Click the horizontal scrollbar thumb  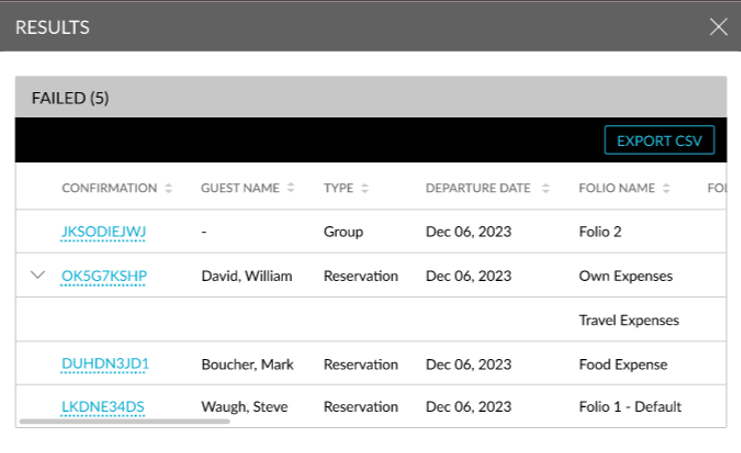[x=125, y=421]
